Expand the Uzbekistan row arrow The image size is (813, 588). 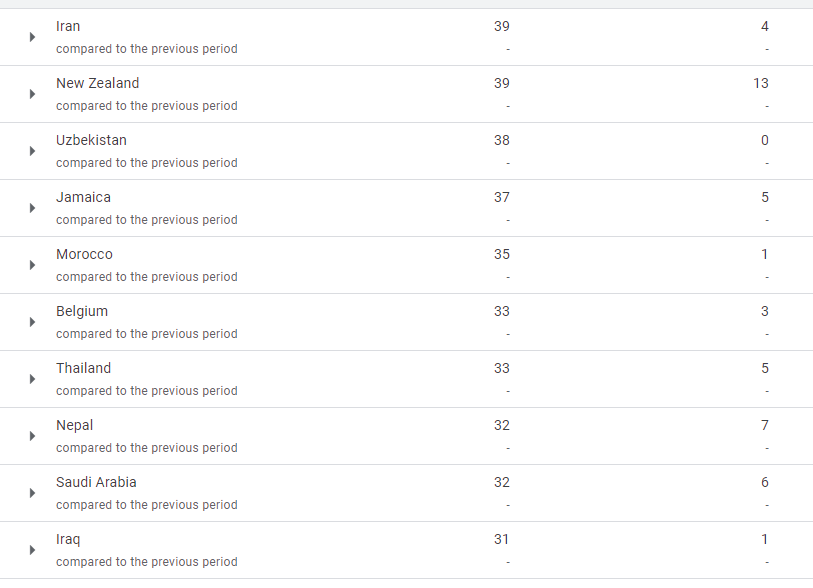33,151
